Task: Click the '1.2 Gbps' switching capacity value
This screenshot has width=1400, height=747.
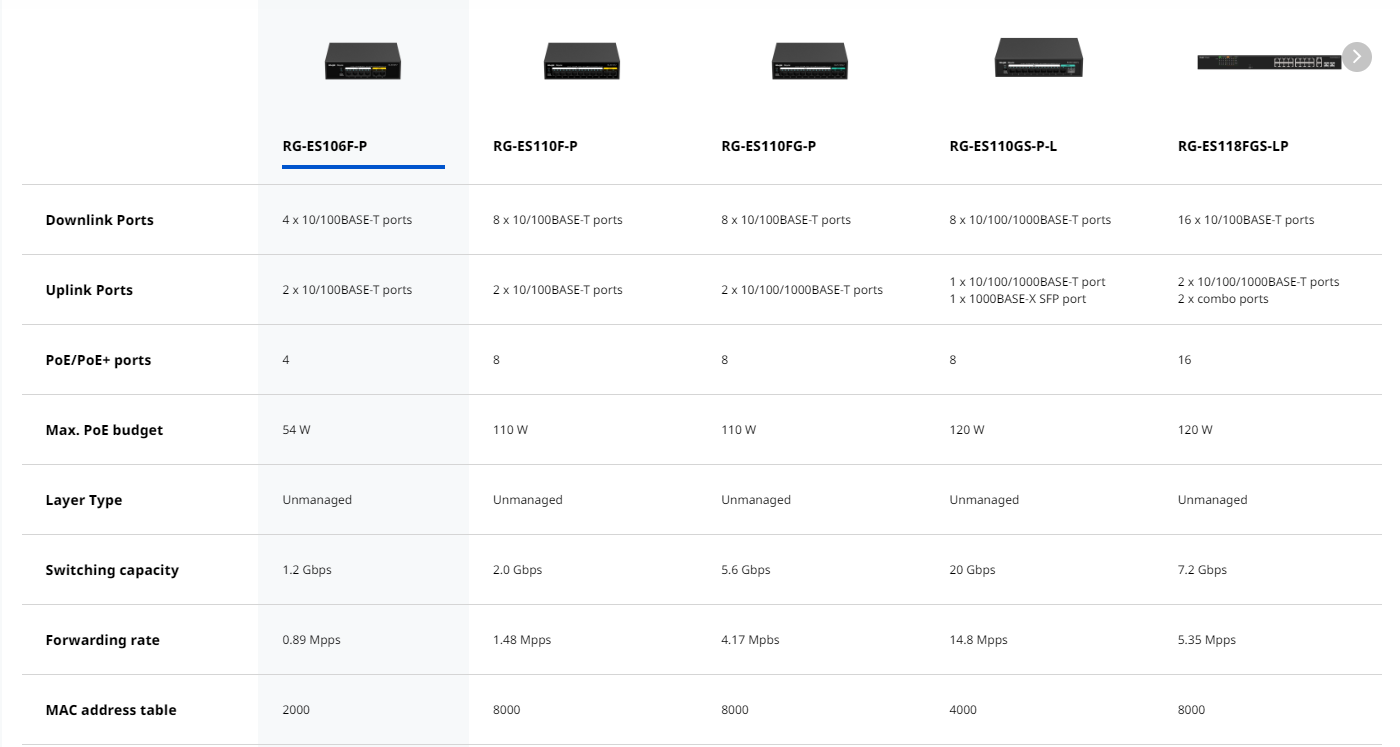Action: (x=307, y=570)
